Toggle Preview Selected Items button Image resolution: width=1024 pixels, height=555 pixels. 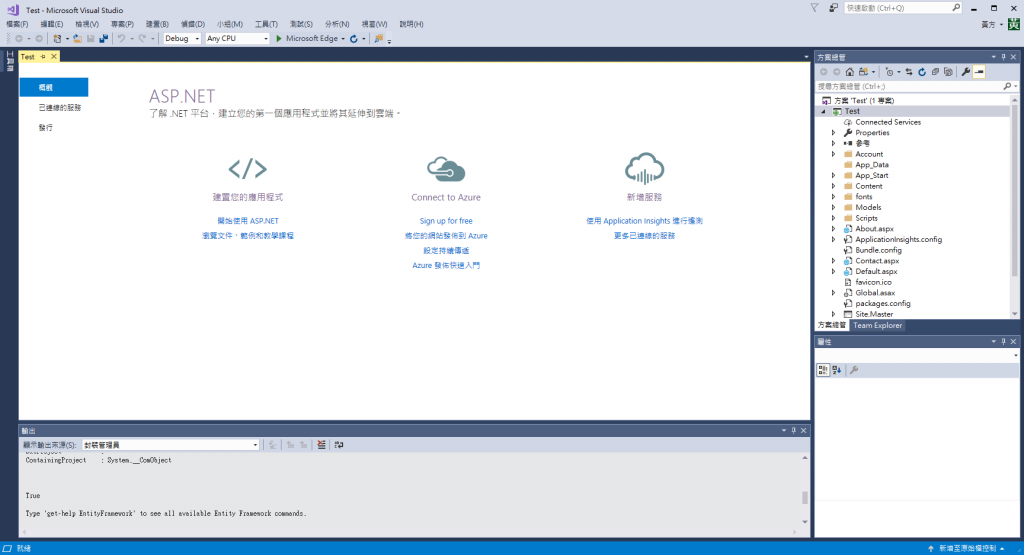[979, 72]
